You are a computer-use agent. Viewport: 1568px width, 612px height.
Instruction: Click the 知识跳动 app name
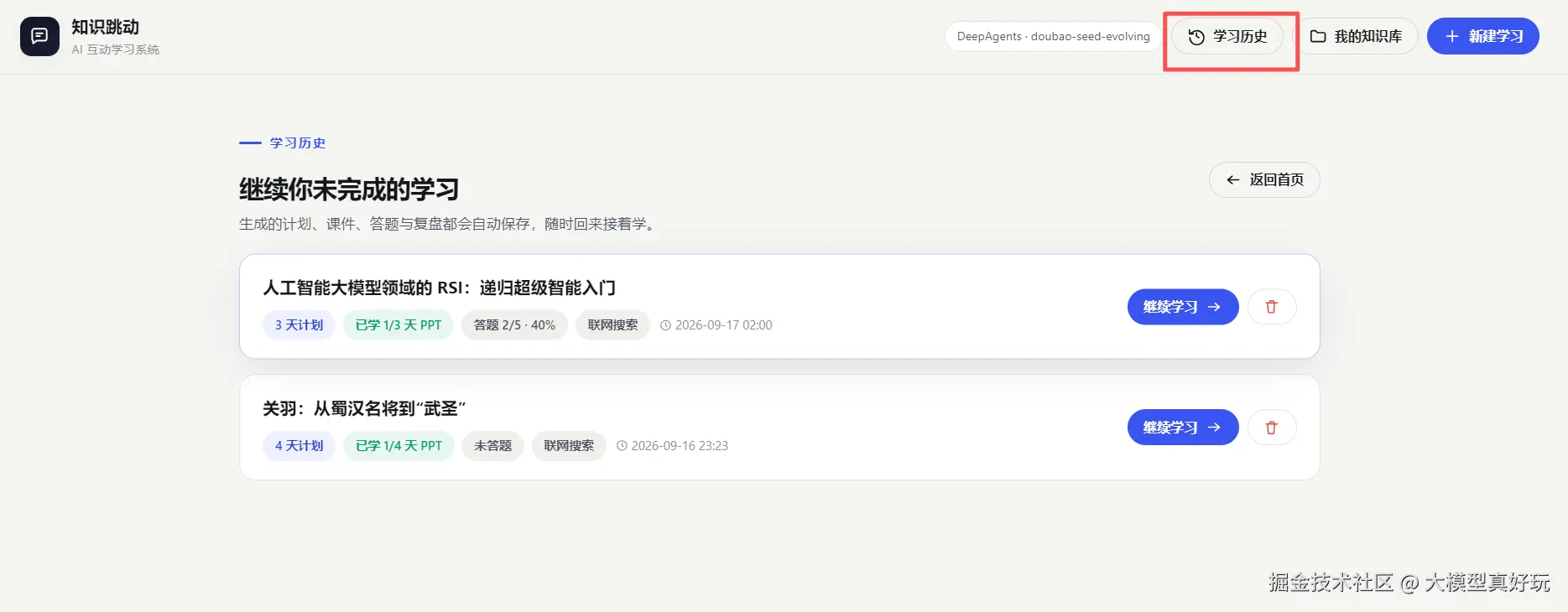(105, 27)
